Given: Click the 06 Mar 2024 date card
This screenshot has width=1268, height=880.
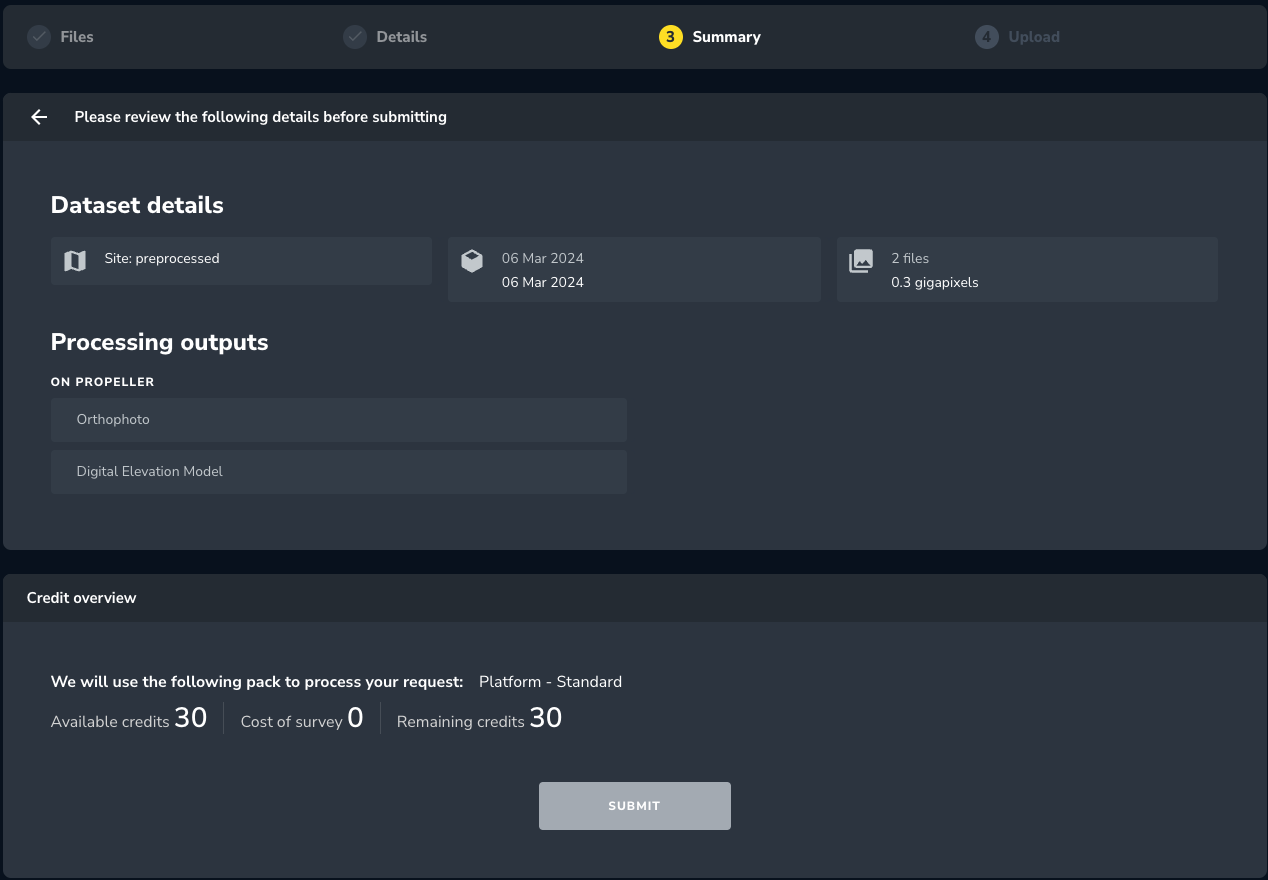Looking at the screenshot, I should tap(634, 270).
